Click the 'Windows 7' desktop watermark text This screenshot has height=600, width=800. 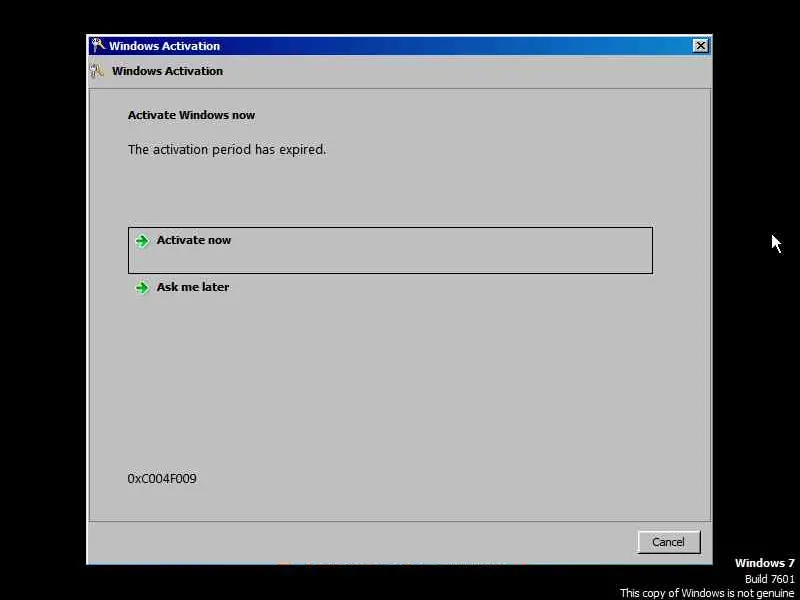coord(764,563)
